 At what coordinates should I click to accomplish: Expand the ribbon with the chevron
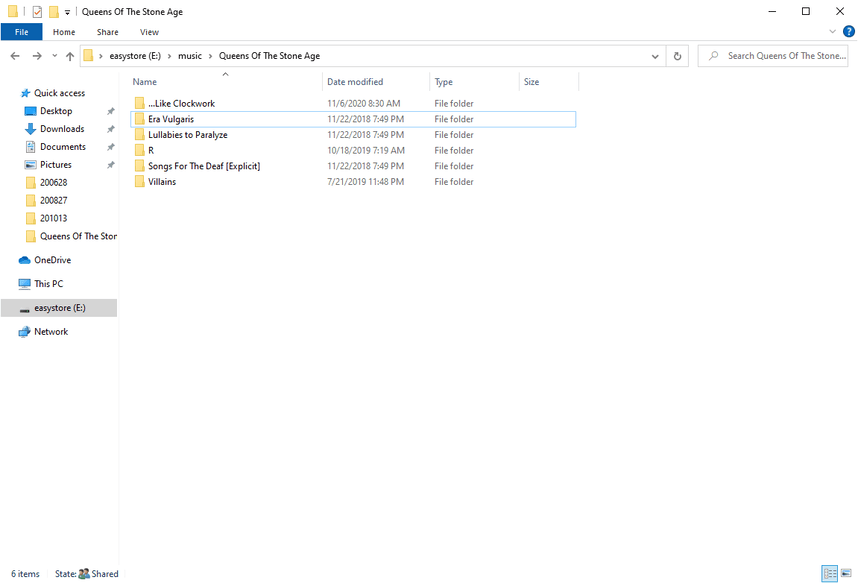point(832,31)
